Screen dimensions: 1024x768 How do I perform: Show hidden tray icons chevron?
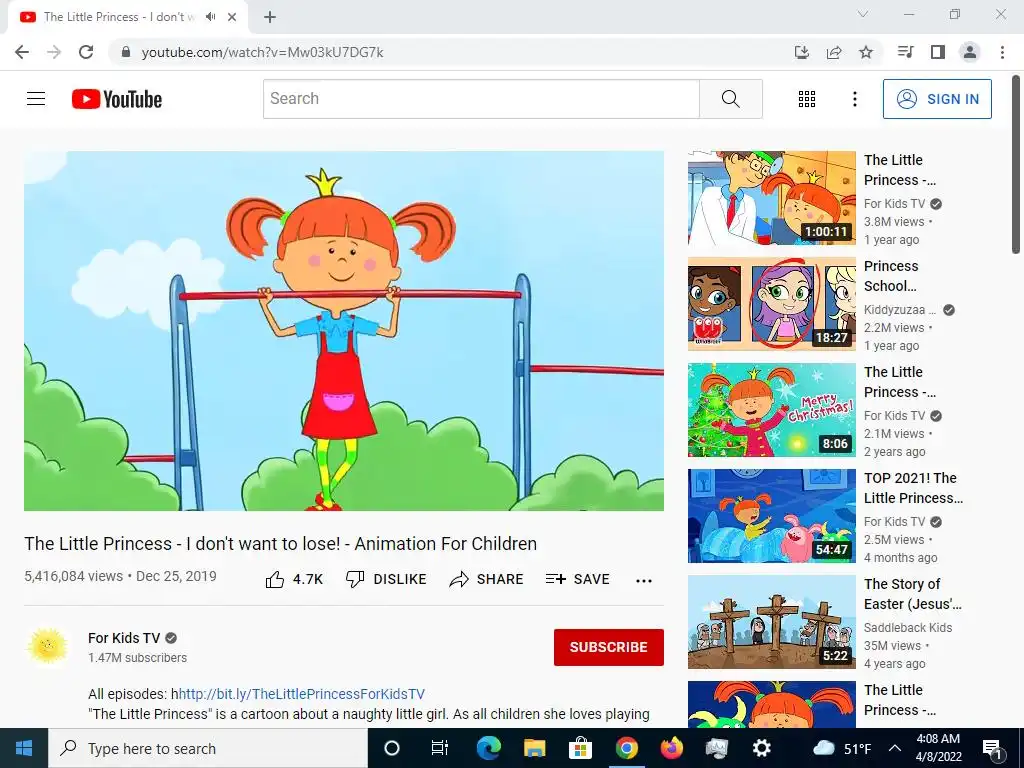click(x=895, y=748)
